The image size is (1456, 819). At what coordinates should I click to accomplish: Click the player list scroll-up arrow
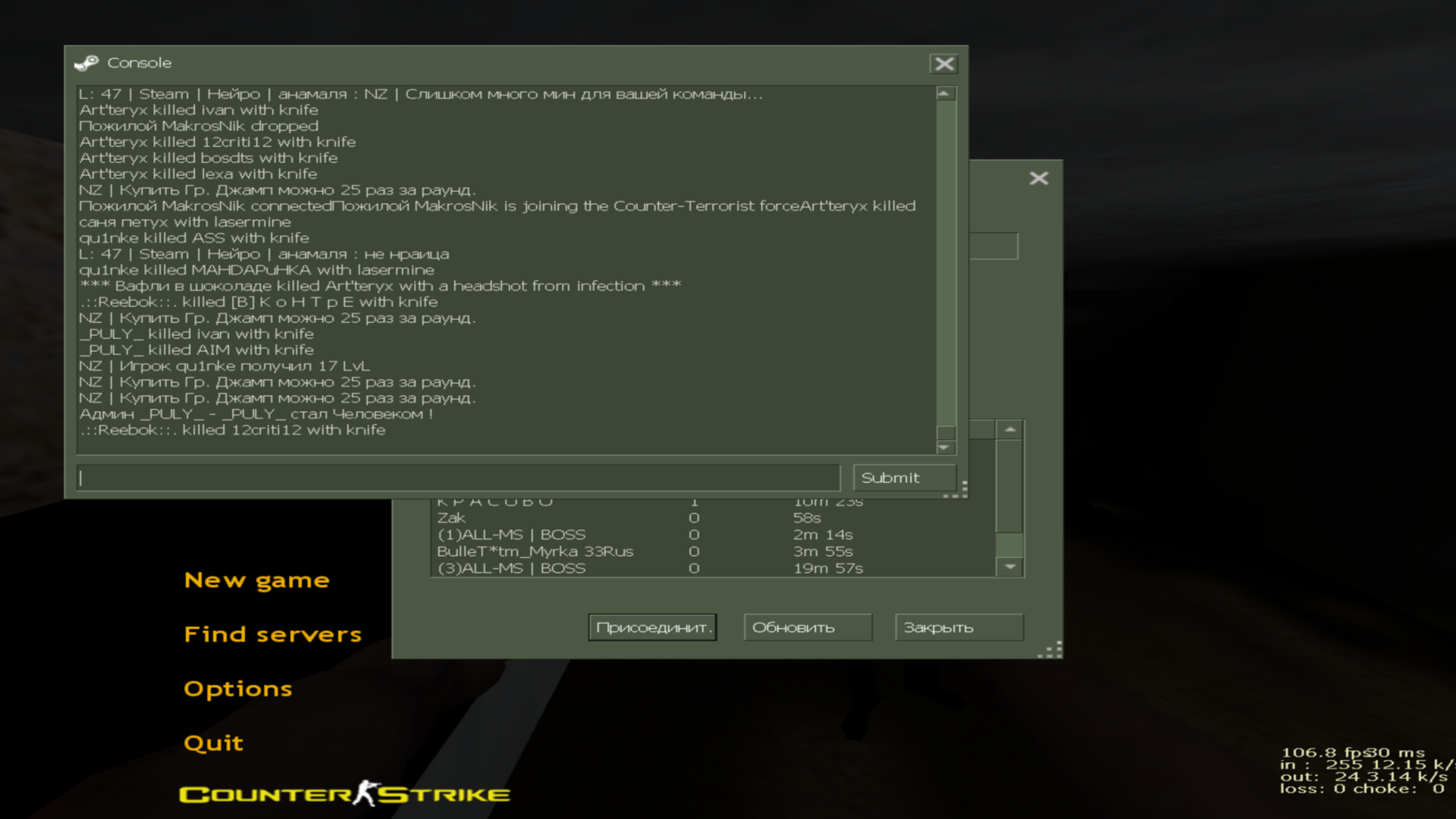point(1009,430)
